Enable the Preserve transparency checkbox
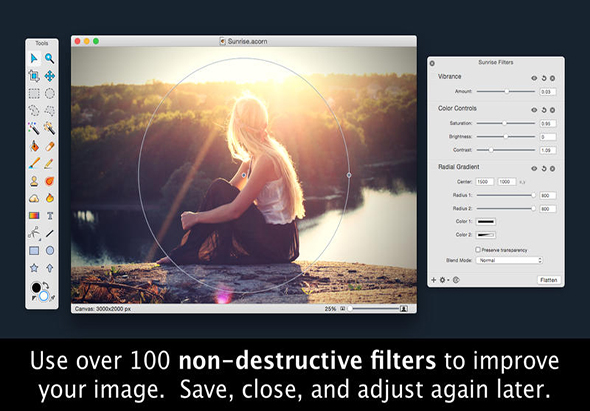 478,250
